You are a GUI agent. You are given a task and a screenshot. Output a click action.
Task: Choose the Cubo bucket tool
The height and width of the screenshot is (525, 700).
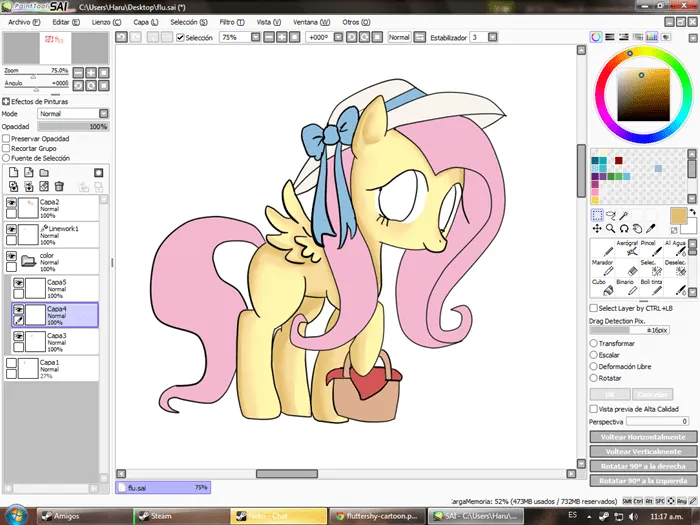[603, 288]
